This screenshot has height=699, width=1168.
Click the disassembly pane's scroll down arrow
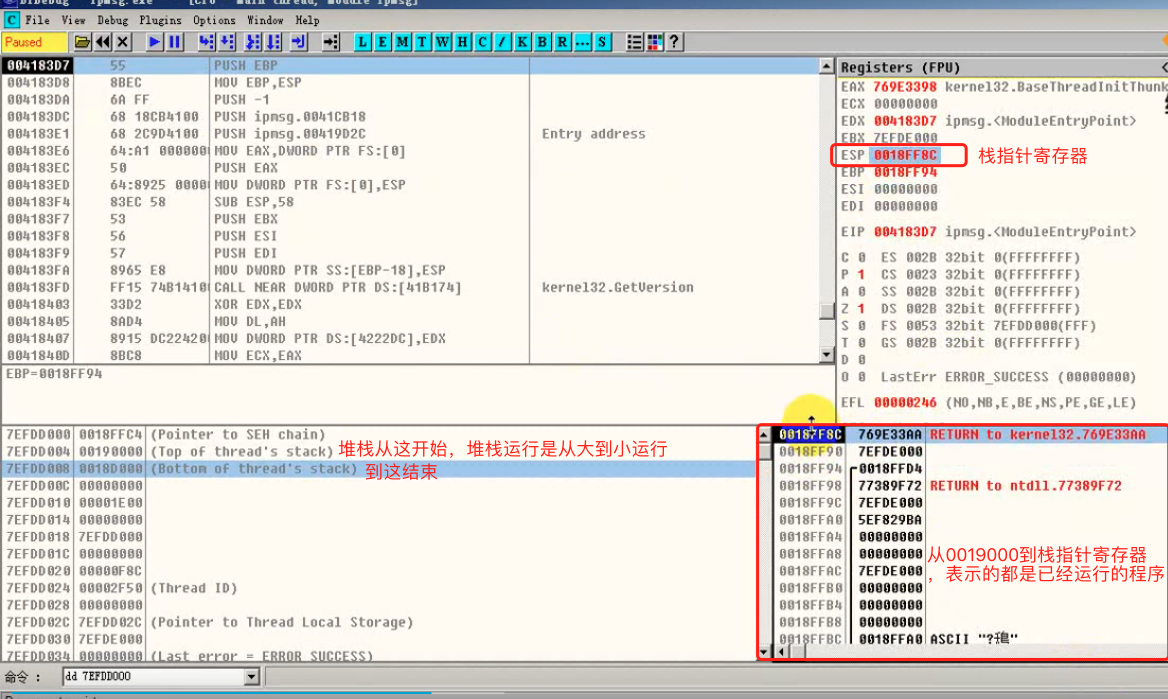tap(826, 355)
